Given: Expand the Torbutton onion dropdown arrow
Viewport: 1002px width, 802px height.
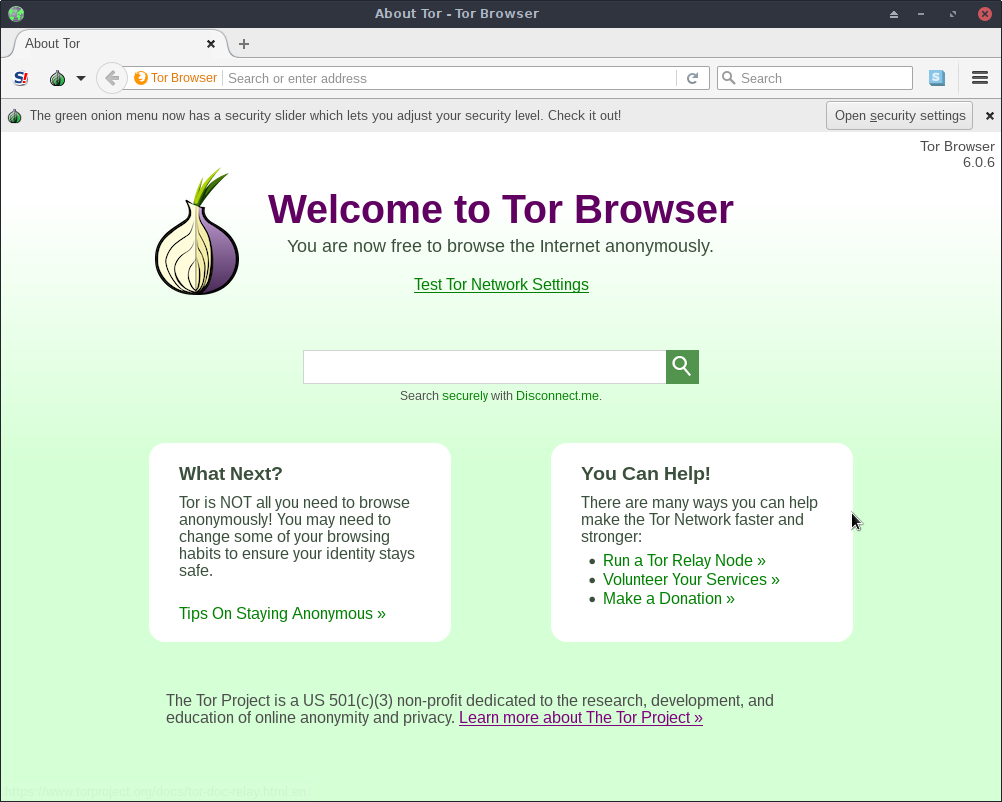Looking at the screenshot, I should (x=81, y=78).
